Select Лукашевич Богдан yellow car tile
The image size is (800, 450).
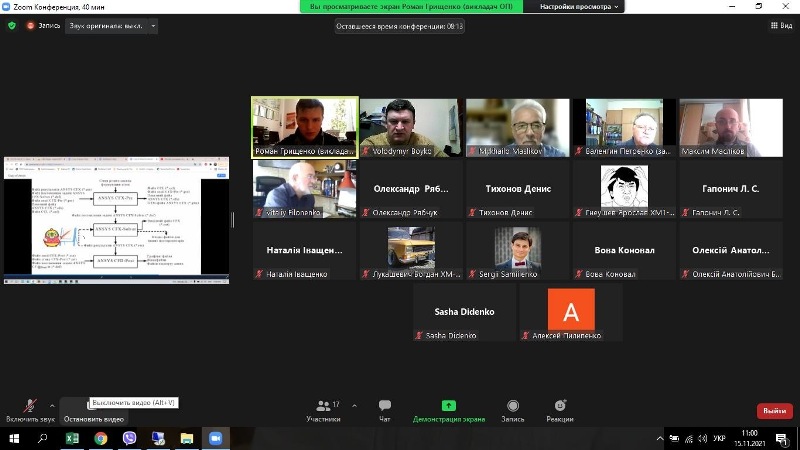pos(411,251)
